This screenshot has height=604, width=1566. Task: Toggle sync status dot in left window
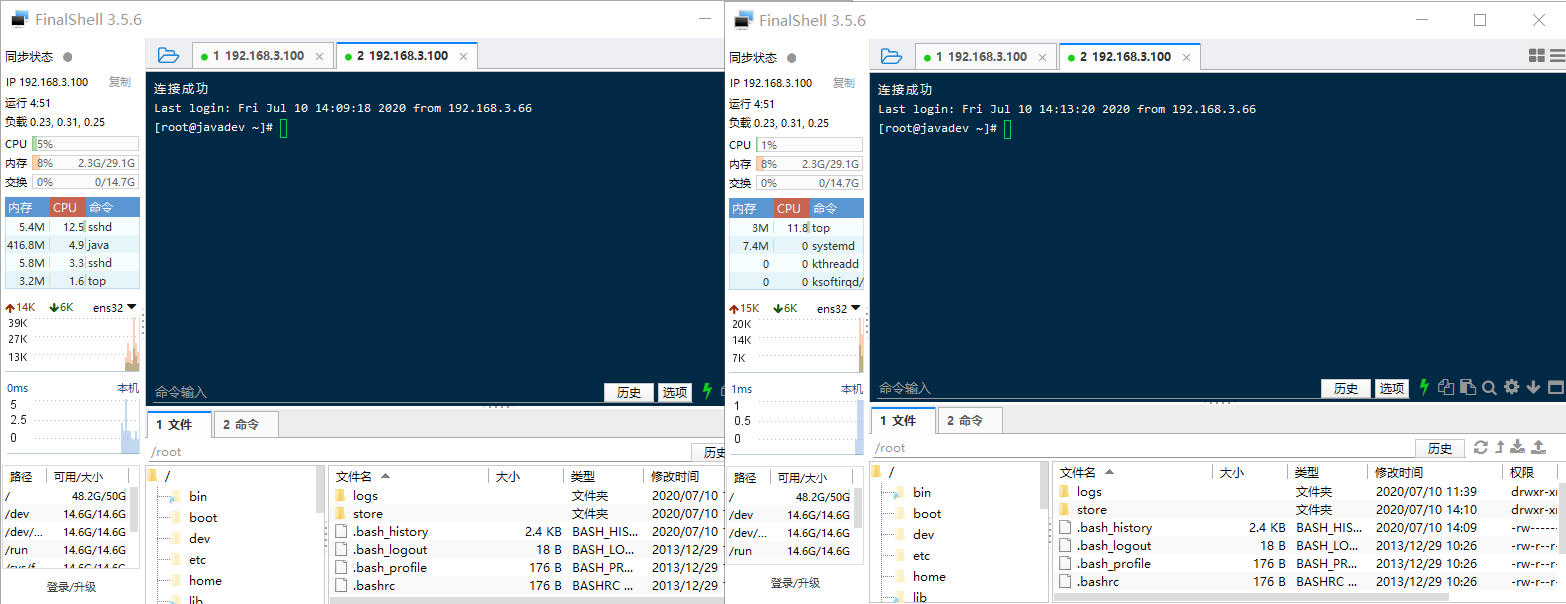click(x=68, y=57)
